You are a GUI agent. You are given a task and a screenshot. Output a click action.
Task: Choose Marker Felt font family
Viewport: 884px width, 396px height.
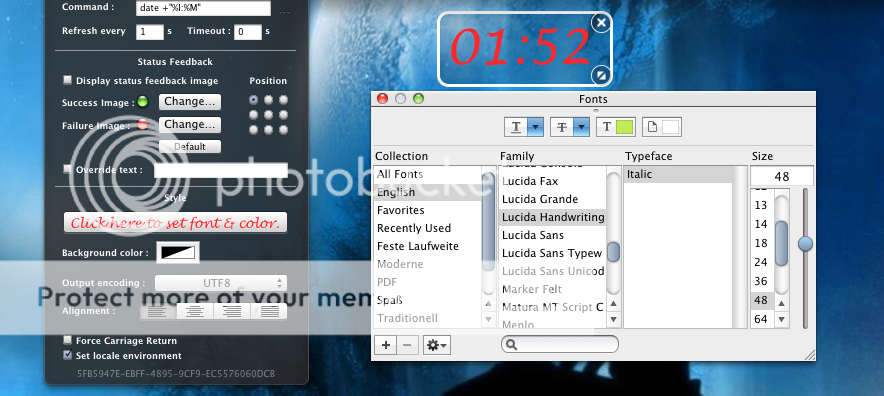[552, 289]
